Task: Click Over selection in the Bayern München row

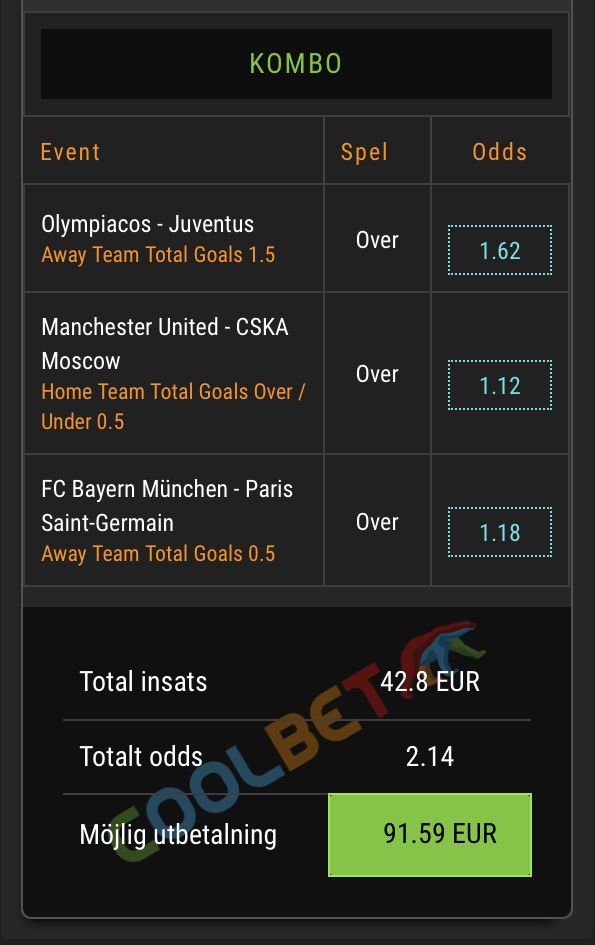Action: [377, 522]
